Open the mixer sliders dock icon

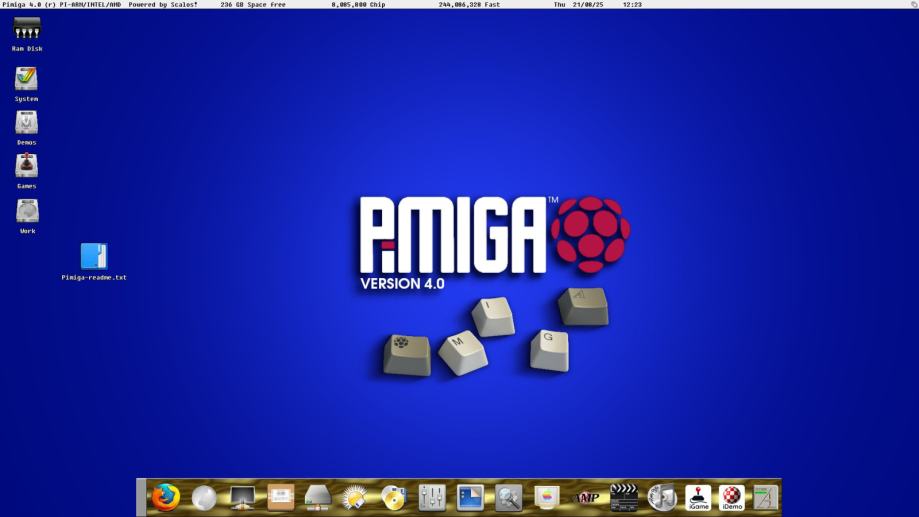[432, 498]
